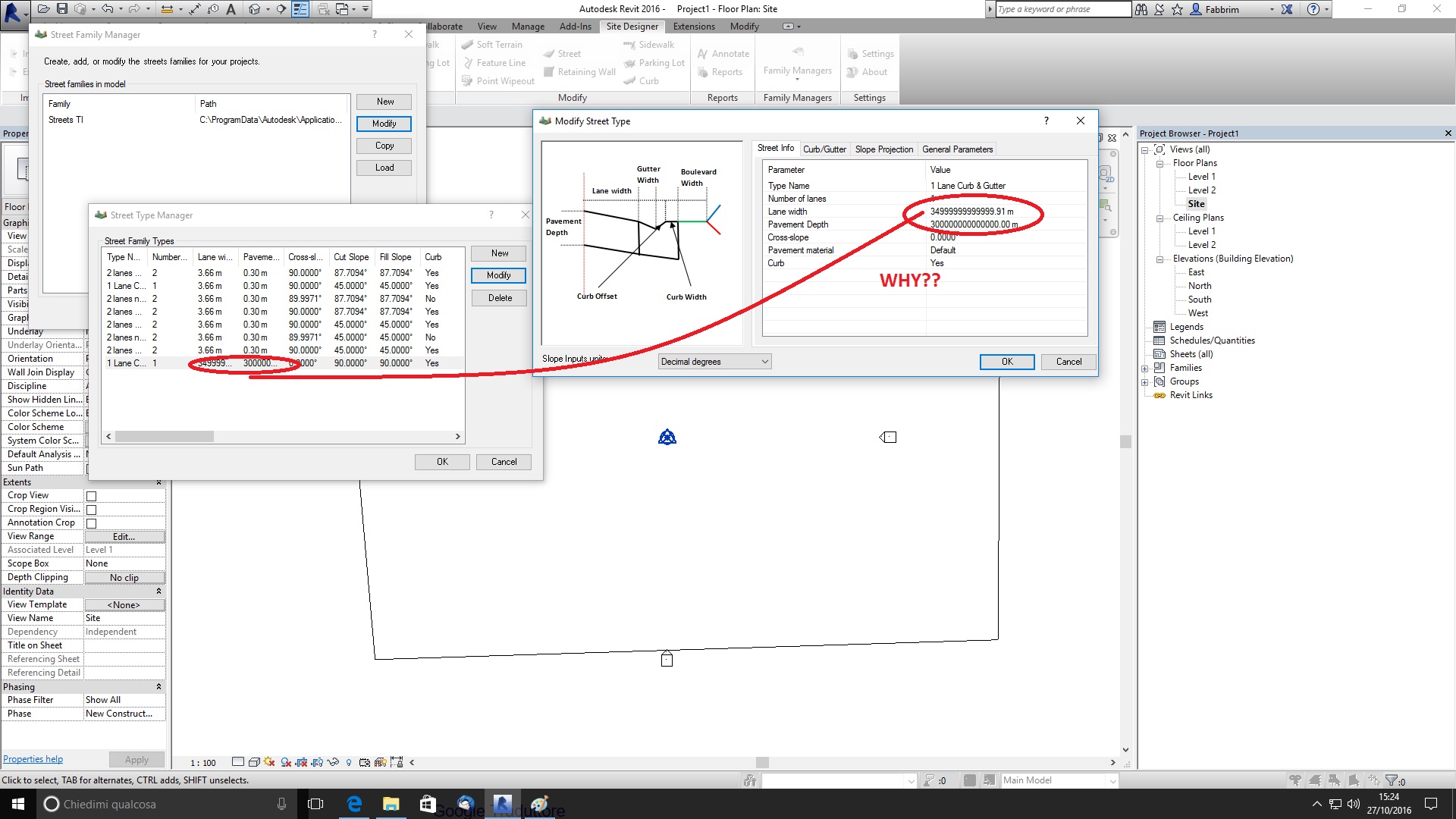The image size is (1456, 819).
Task: Click Modify in Street Type Manager
Action: [x=498, y=275]
